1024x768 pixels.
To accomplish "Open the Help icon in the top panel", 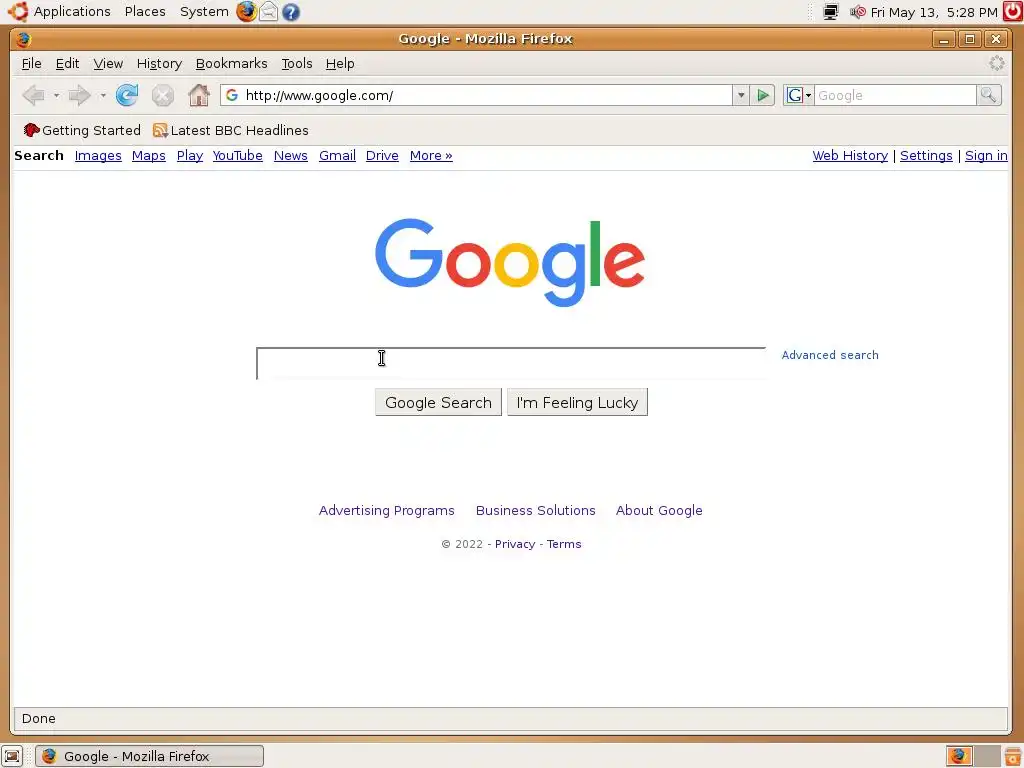I will [291, 12].
